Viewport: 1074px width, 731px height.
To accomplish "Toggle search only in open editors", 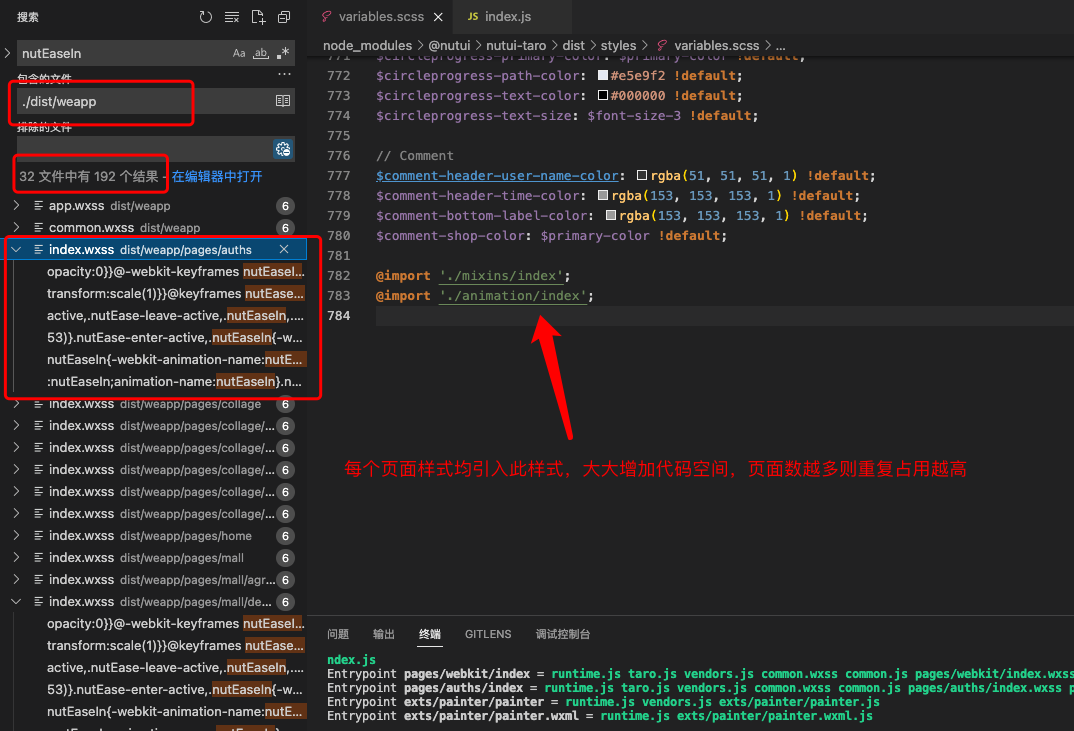I will click(283, 101).
